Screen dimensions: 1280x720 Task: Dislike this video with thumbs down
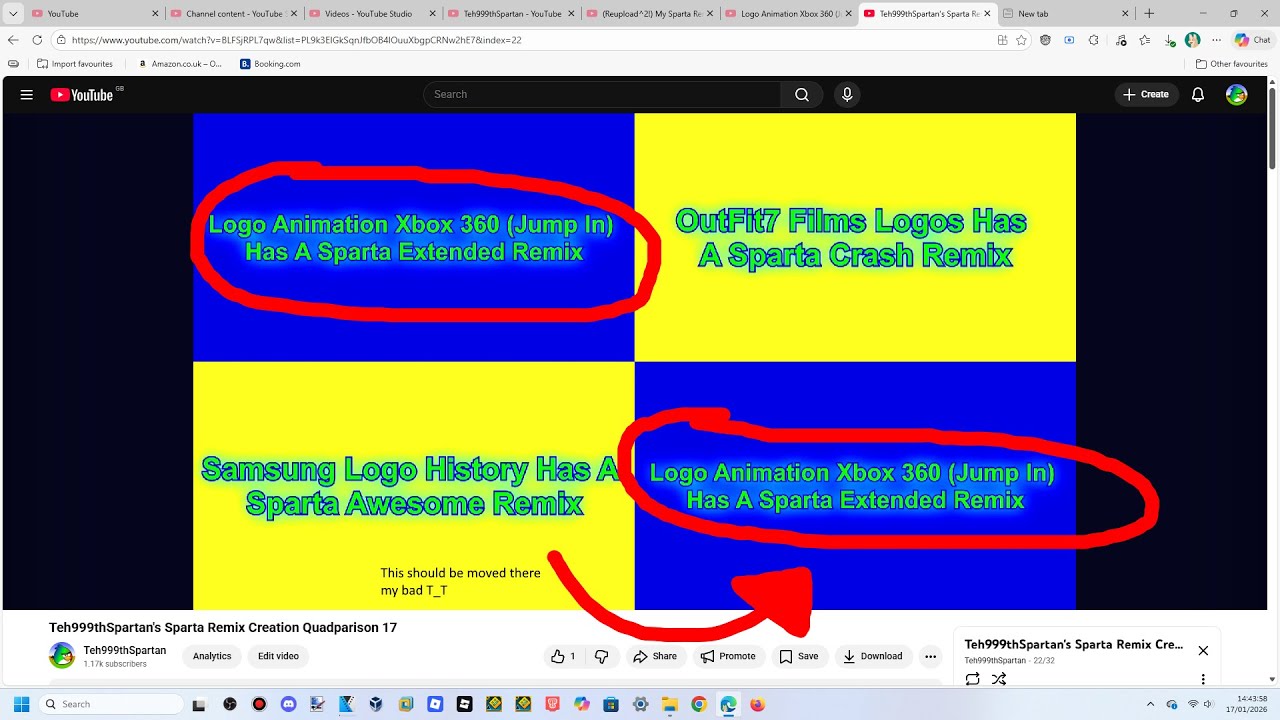601,656
